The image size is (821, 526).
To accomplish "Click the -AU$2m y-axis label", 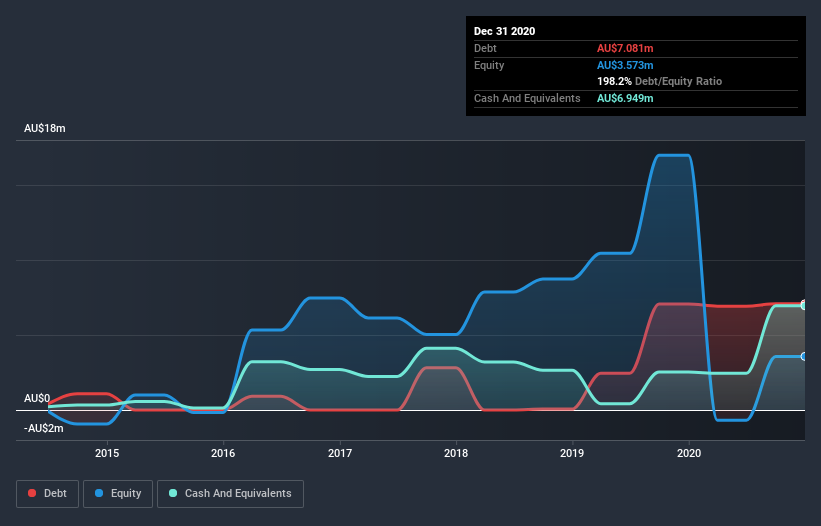I will pos(43,429).
